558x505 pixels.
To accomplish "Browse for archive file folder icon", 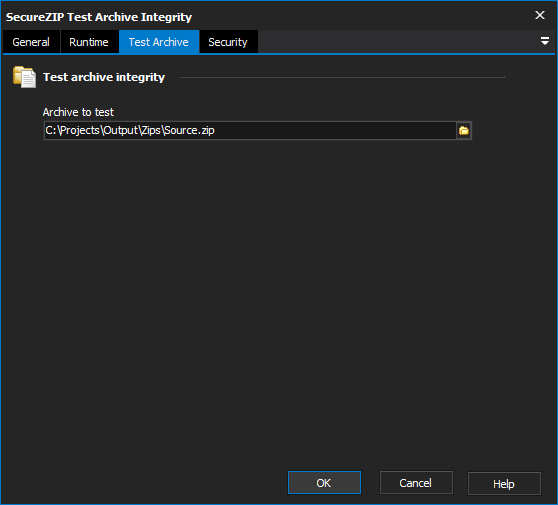I will coord(464,131).
